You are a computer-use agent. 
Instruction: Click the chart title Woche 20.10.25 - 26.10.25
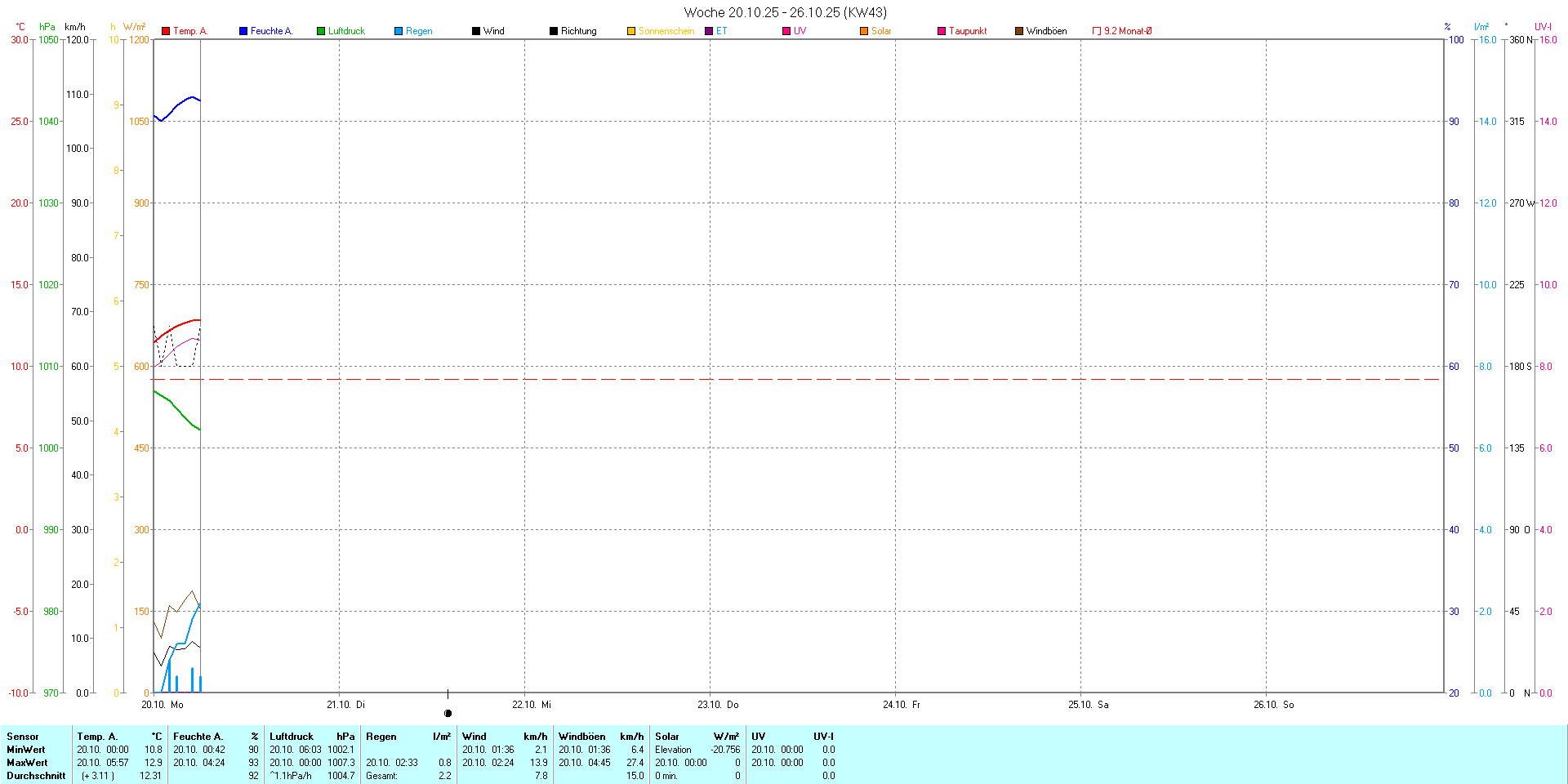point(784,12)
